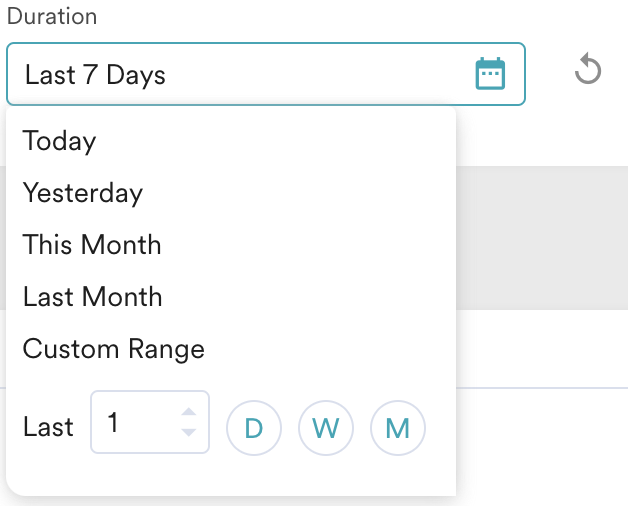Focus the Last number input showing 1
The width and height of the screenshot is (628, 506).
[x=135, y=423]
